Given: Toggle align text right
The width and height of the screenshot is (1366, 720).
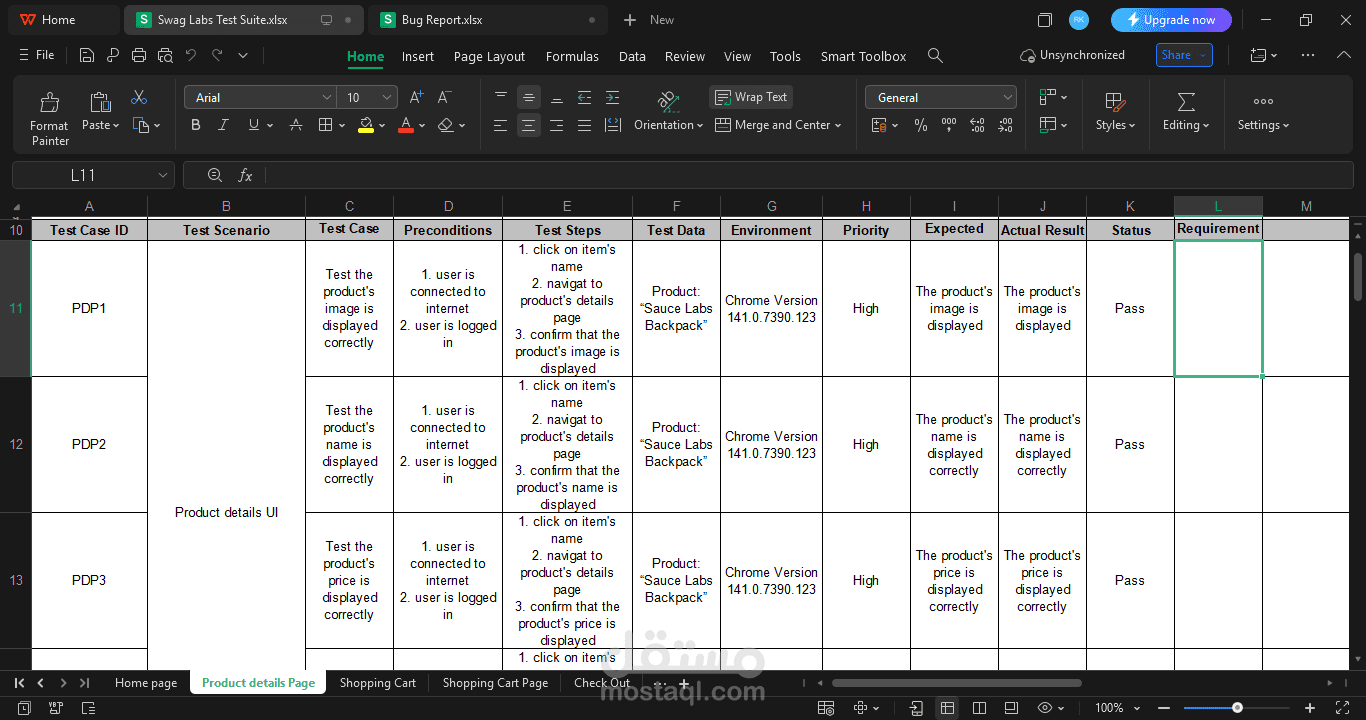Looking at the screenshot, I should pyautogui.click(x=557, y=125).
